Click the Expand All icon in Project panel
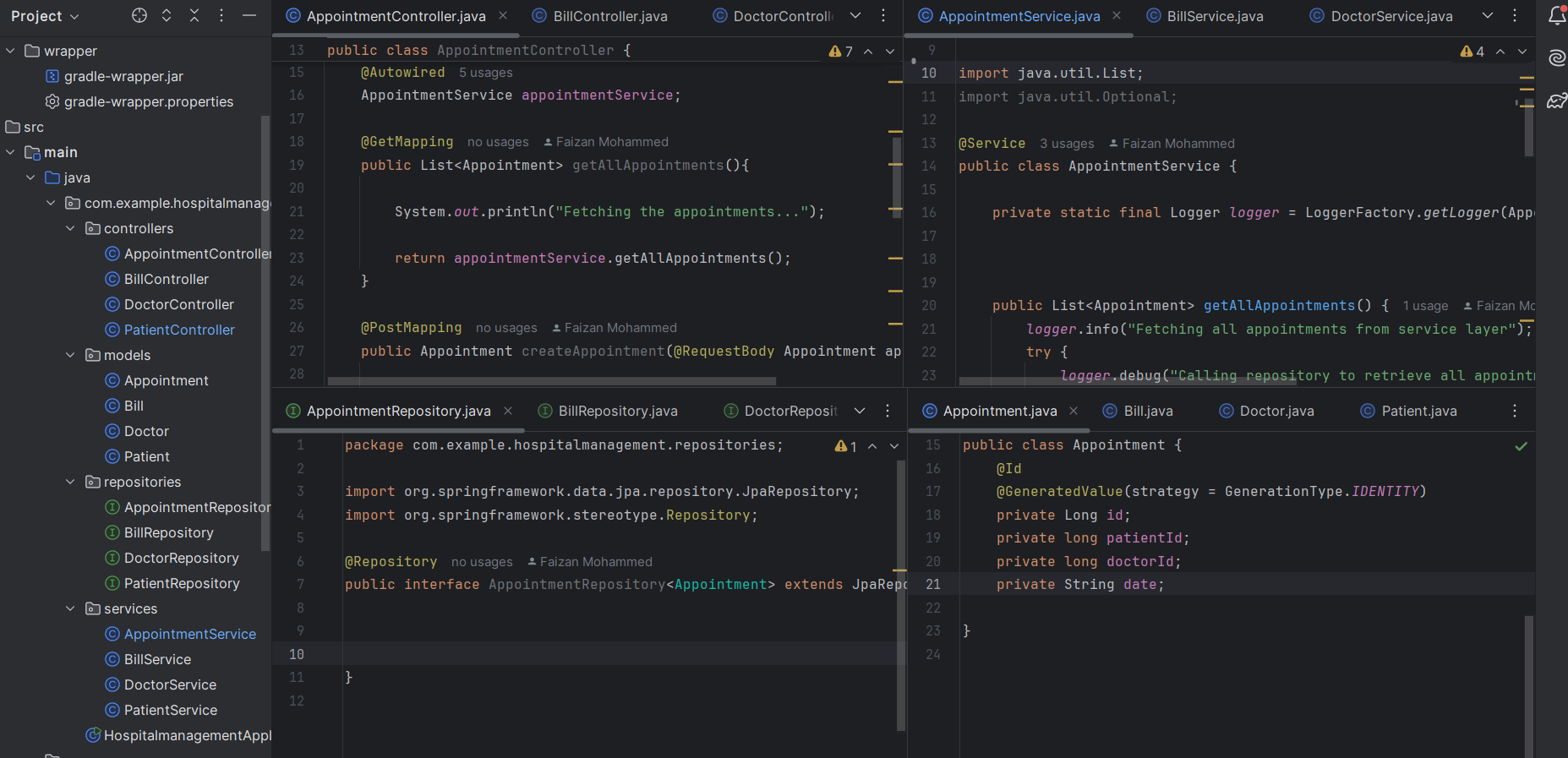This screenshot has width=1568, height=758. pos(167,15)
